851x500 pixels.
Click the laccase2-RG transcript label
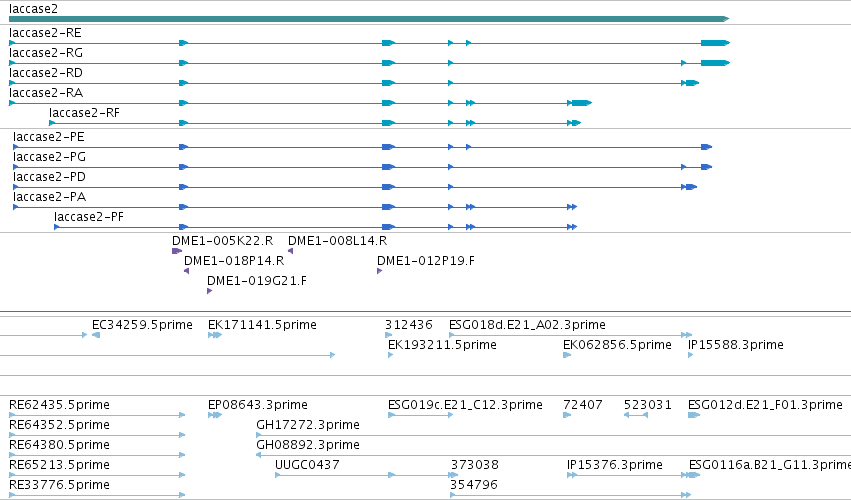click(46, 53)
